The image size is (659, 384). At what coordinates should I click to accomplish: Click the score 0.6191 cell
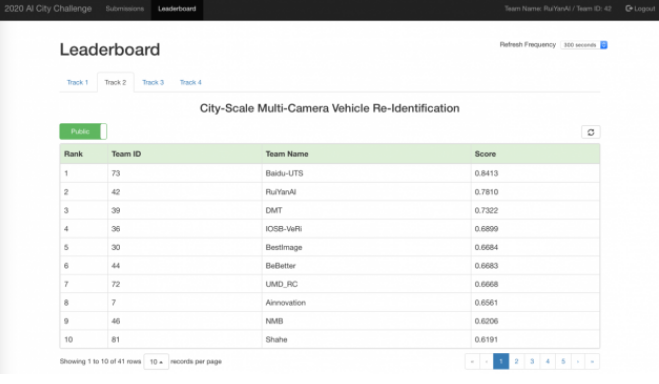click(535, 339)
